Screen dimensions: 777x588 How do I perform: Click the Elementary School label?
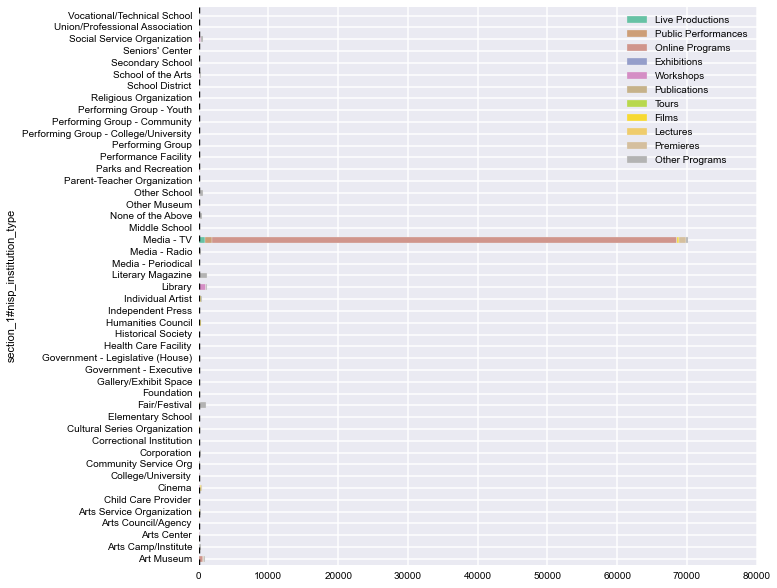click(150, 417)
